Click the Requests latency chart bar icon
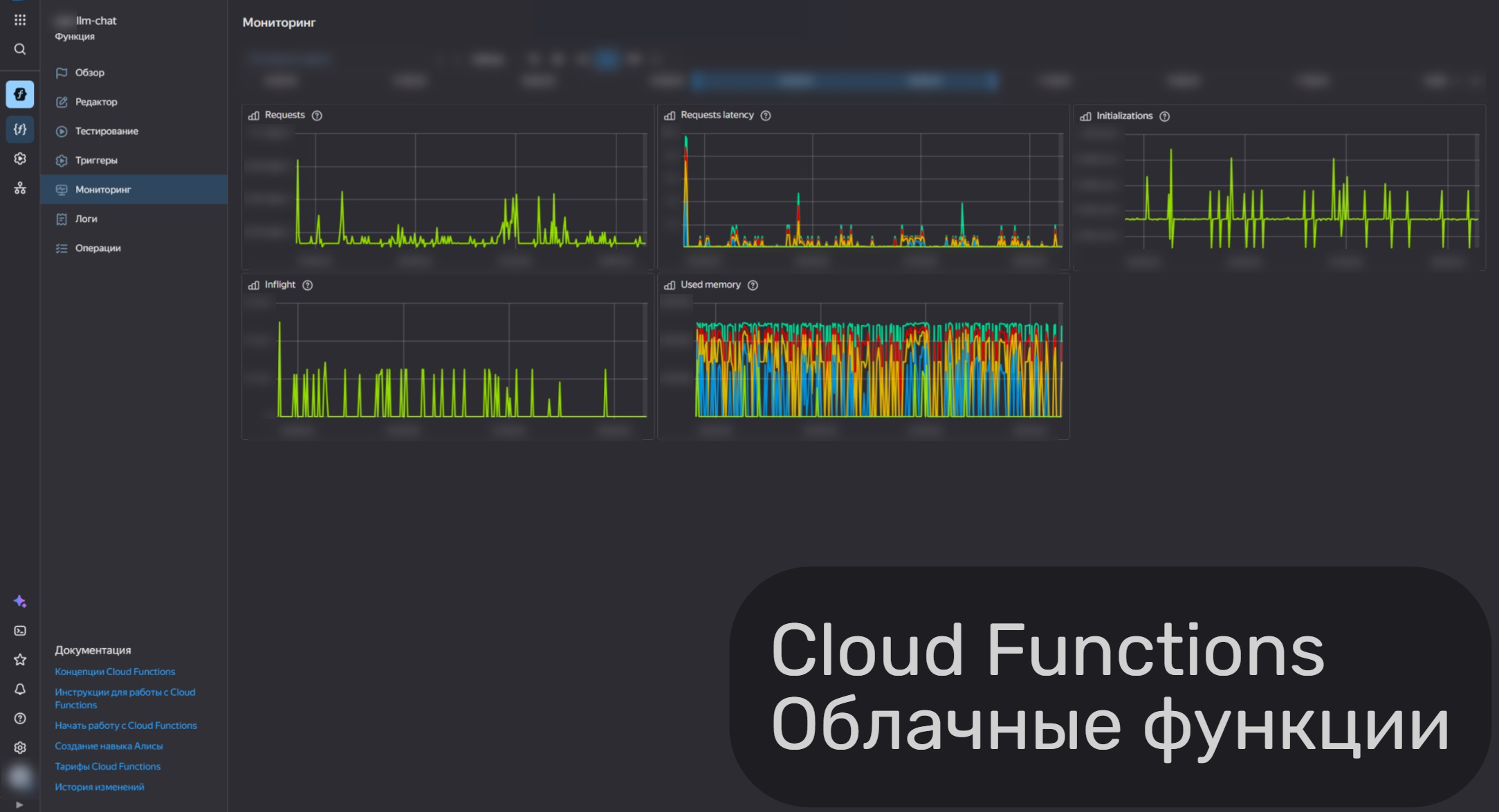 pos(670,116)
